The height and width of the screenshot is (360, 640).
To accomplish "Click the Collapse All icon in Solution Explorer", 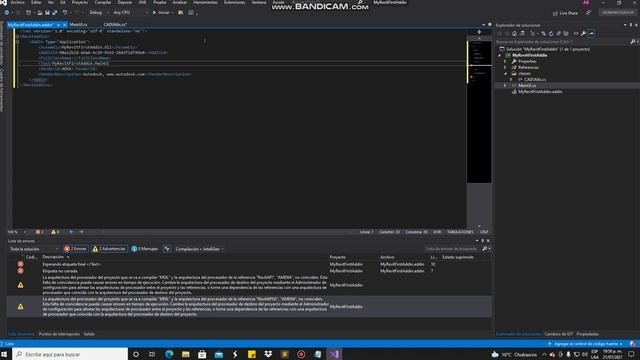I will (x=558, y=33).
